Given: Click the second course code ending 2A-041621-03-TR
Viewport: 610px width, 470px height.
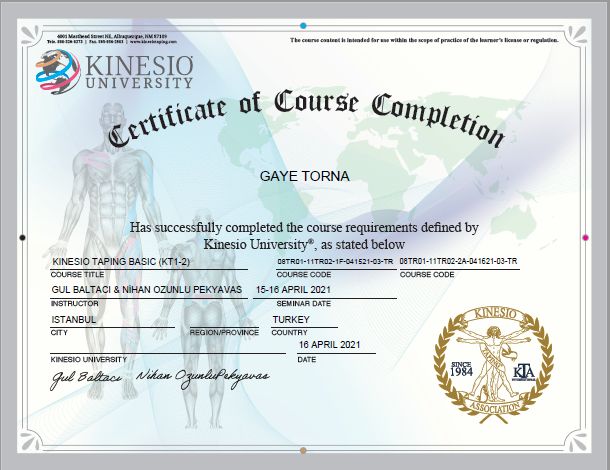Looking at the screenshot, I should (x=458, y=261).
